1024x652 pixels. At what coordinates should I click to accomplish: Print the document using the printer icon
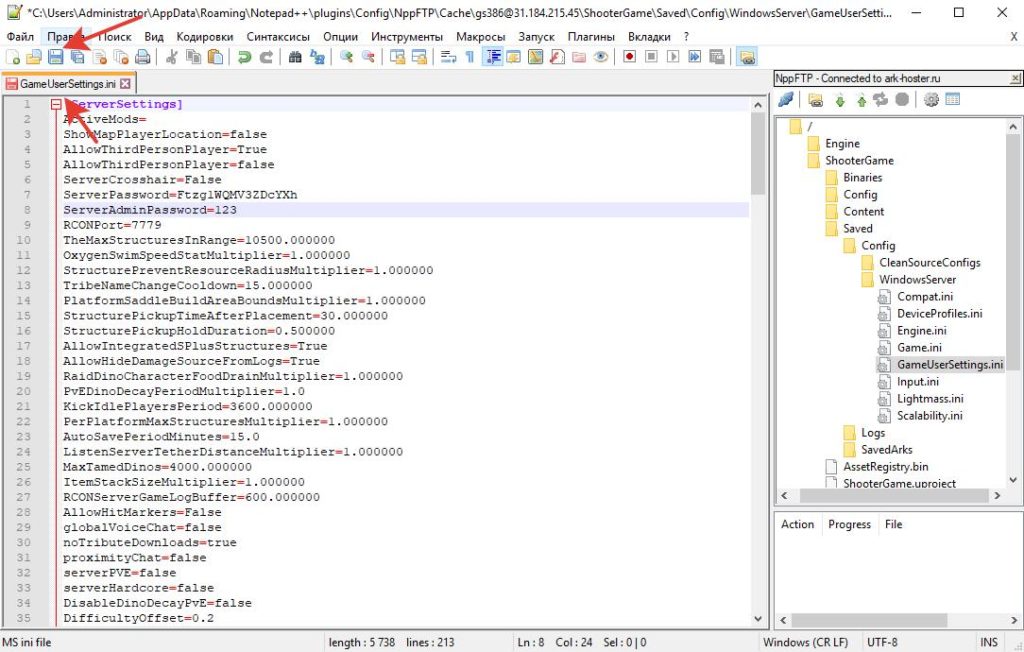point(142,57)
